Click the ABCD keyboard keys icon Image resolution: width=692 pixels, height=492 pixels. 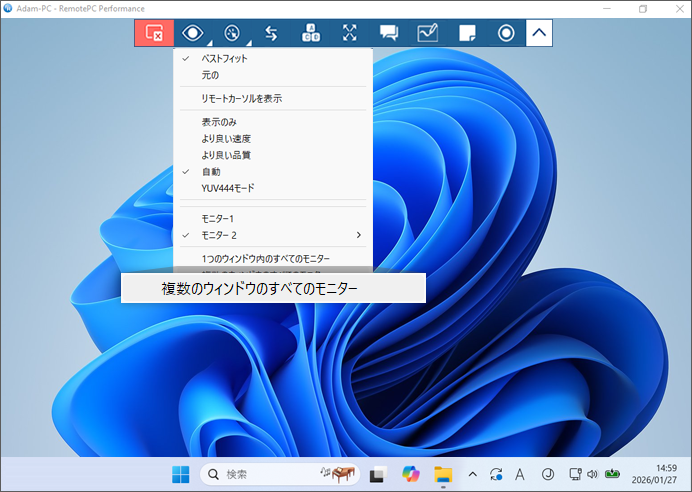coord(311,33)
